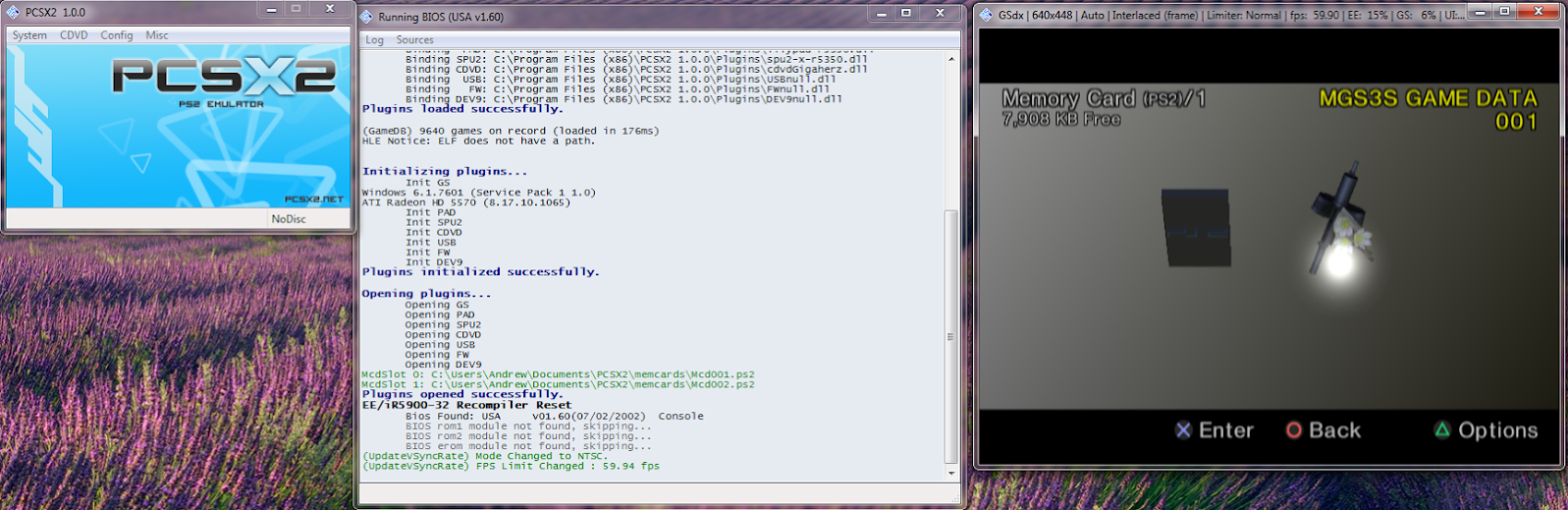This screenshot has width=1568, height=510.
Task: Open the CDVD menu in PCSX2
Action: 74,35
